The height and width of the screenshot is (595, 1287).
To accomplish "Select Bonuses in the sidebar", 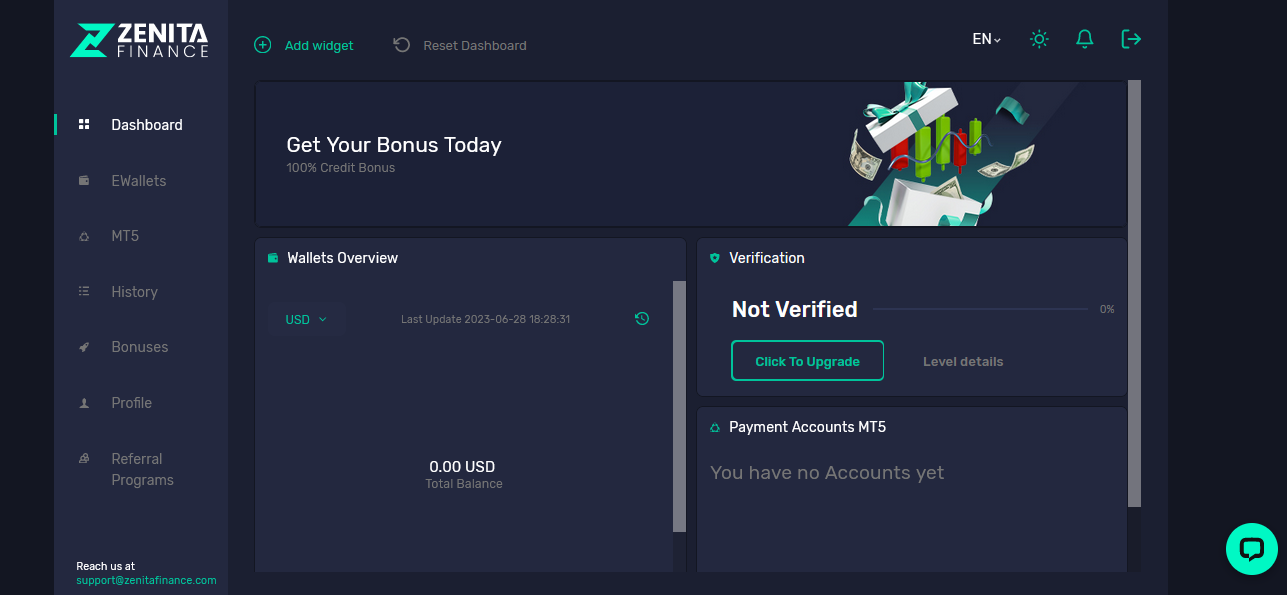I will (139, 347).
